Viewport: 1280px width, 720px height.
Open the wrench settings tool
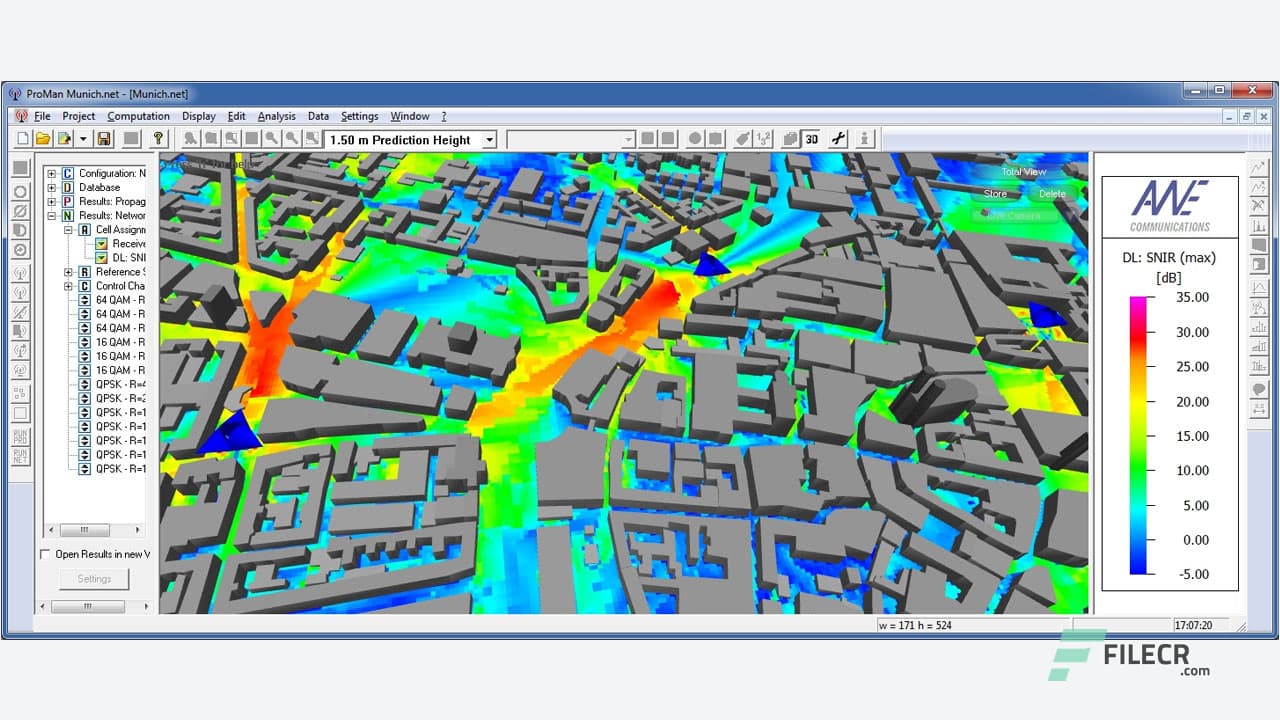click(838, 139)
